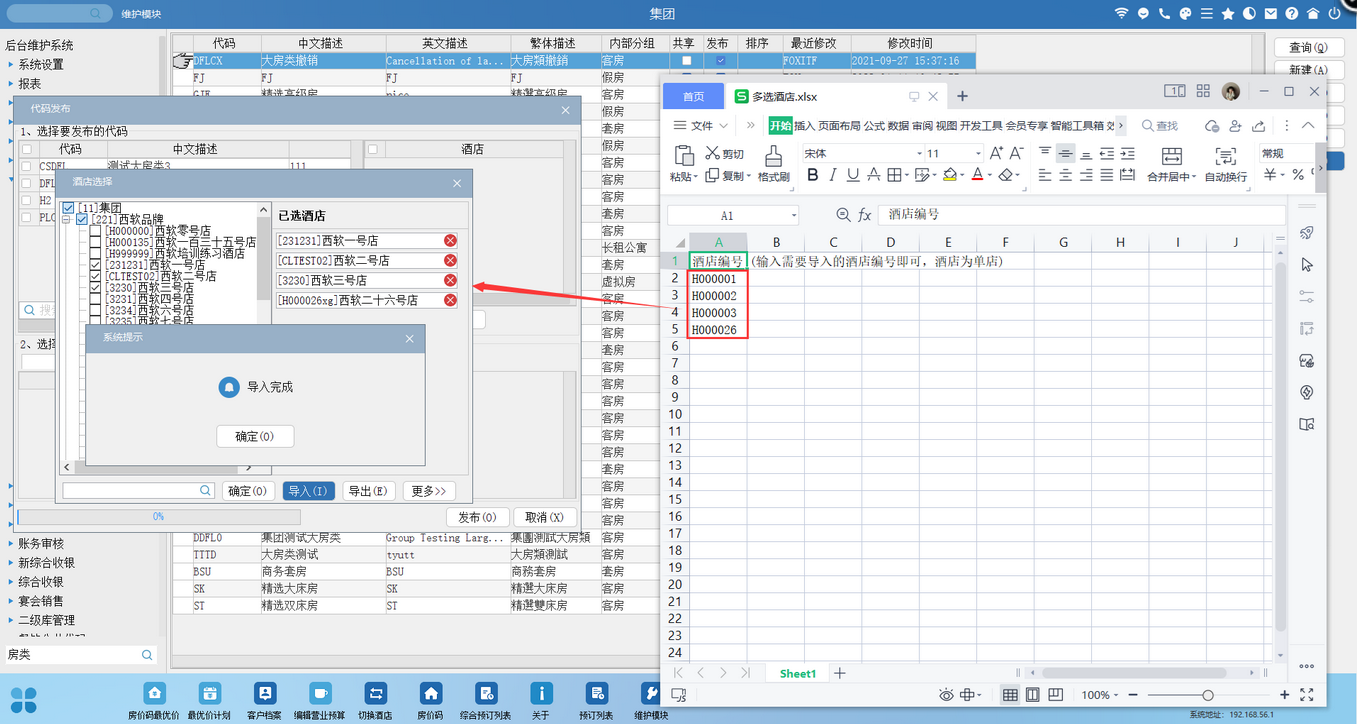Click the Wrap Text (自动换行) icon
Viewport: 1357px width, 724px height.
point(1225,156)
